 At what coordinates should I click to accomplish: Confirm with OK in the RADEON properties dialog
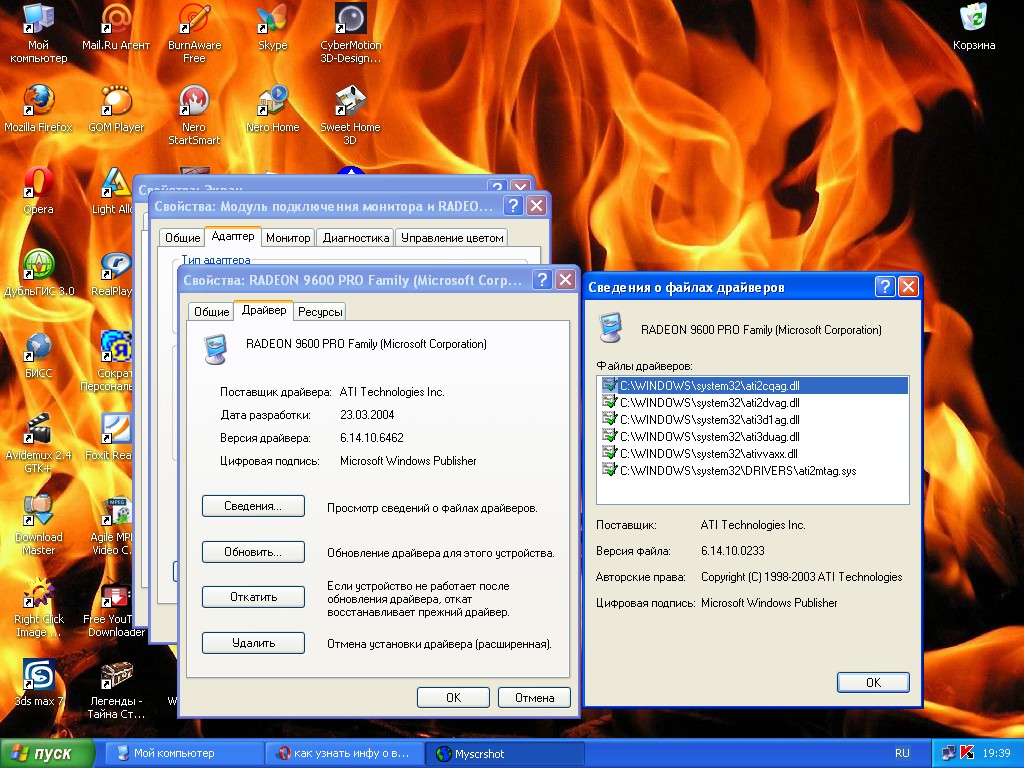453,697
